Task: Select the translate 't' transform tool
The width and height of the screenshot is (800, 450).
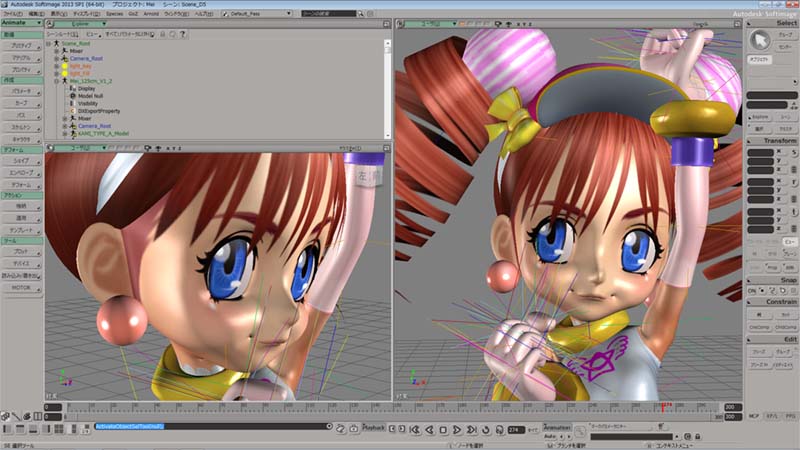Action: 794,211
